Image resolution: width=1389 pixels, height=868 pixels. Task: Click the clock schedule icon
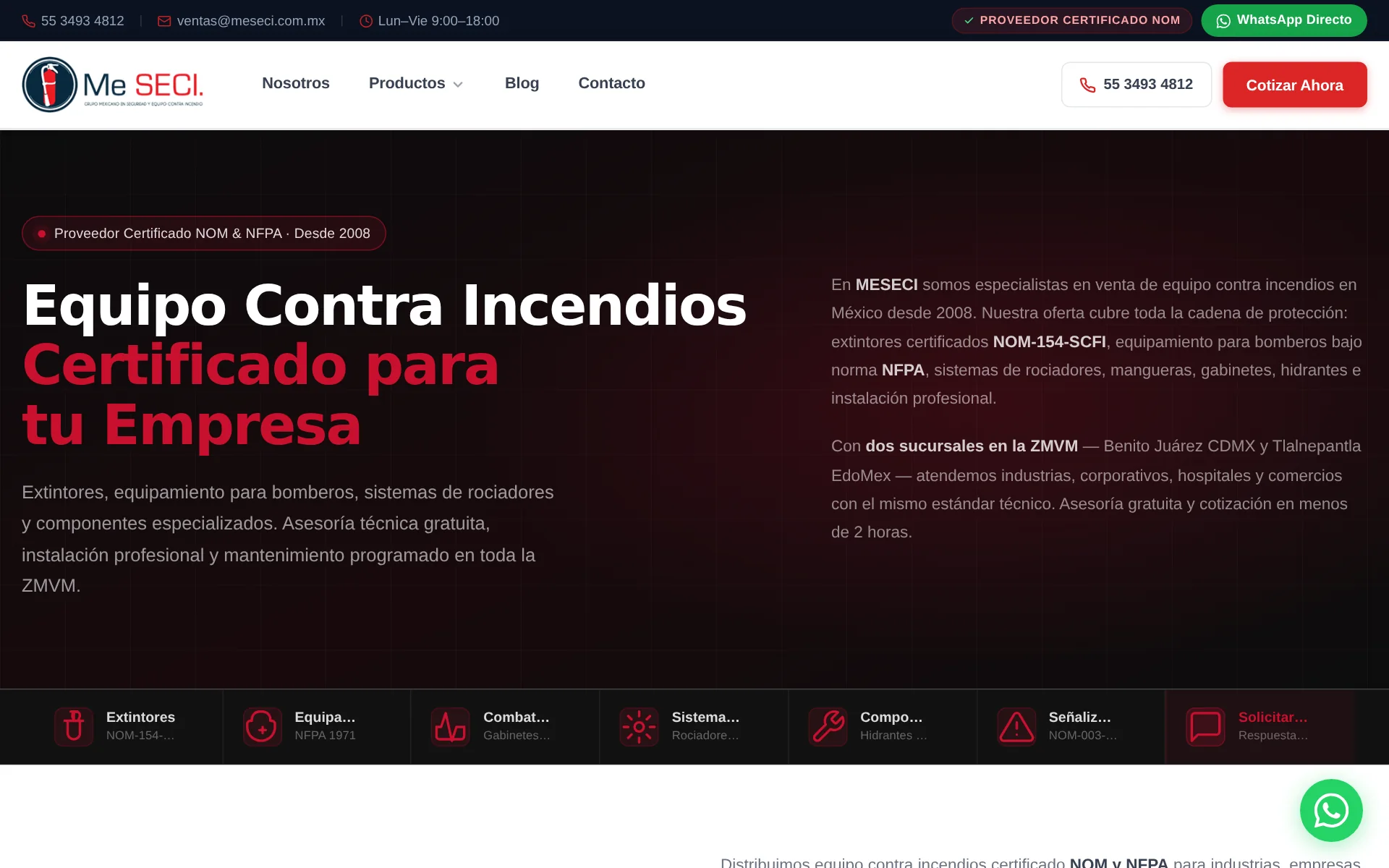366,21
